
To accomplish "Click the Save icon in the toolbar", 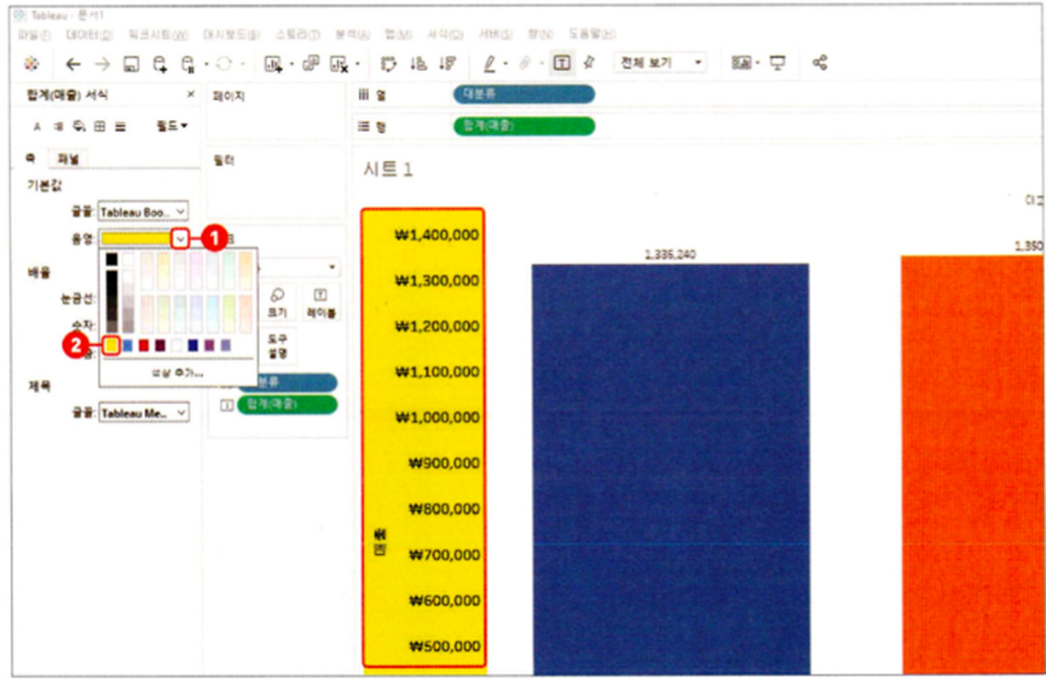I will [x=131, y=64].
